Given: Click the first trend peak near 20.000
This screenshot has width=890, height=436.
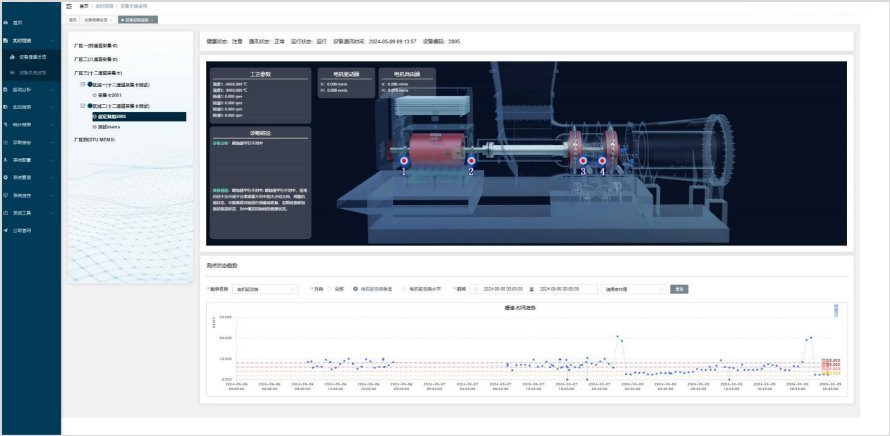Looking at the screenshot, I should pos(618,337).
